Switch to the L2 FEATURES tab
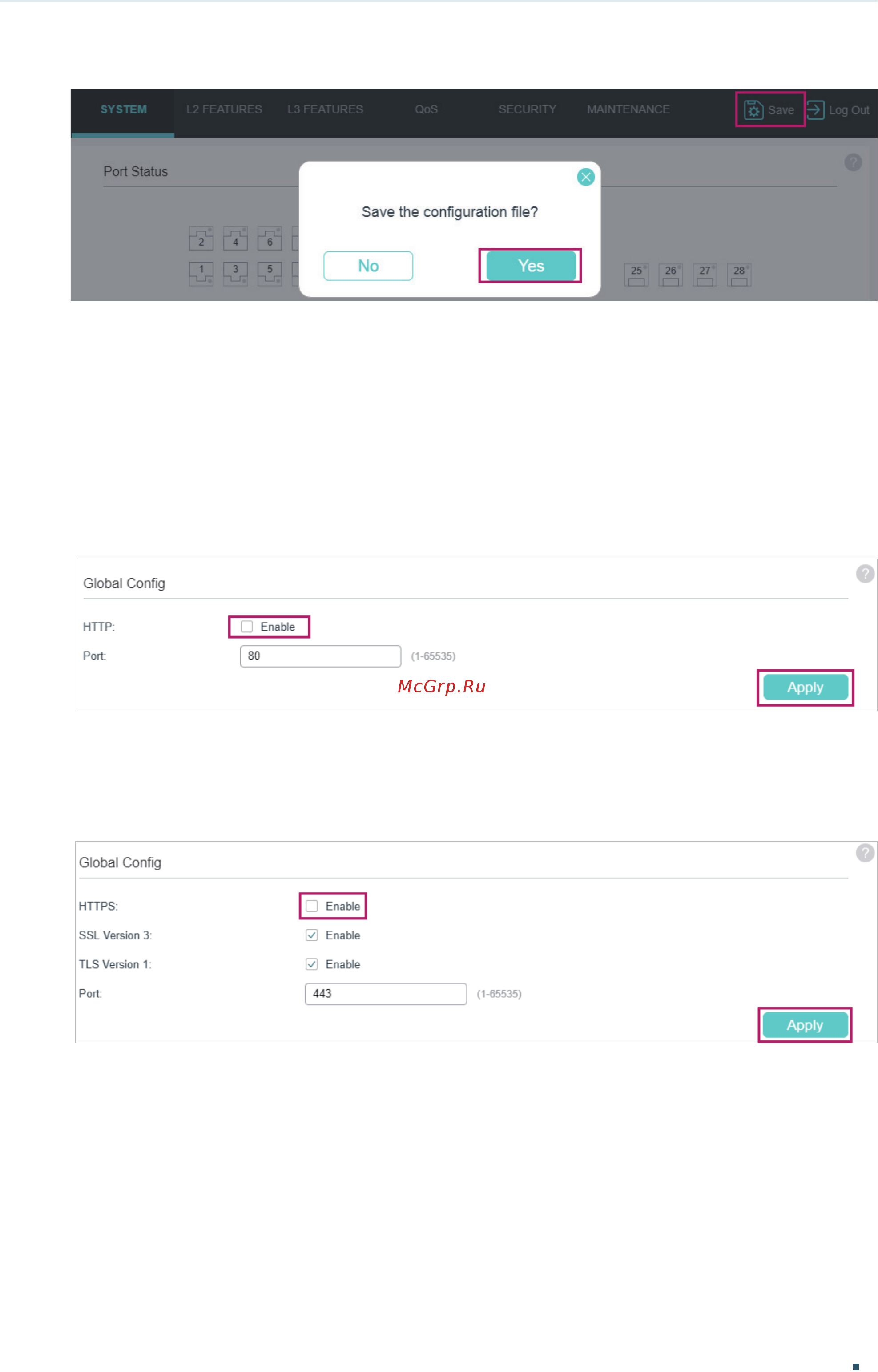This screenshot has height=1372, width=878. 224,109
